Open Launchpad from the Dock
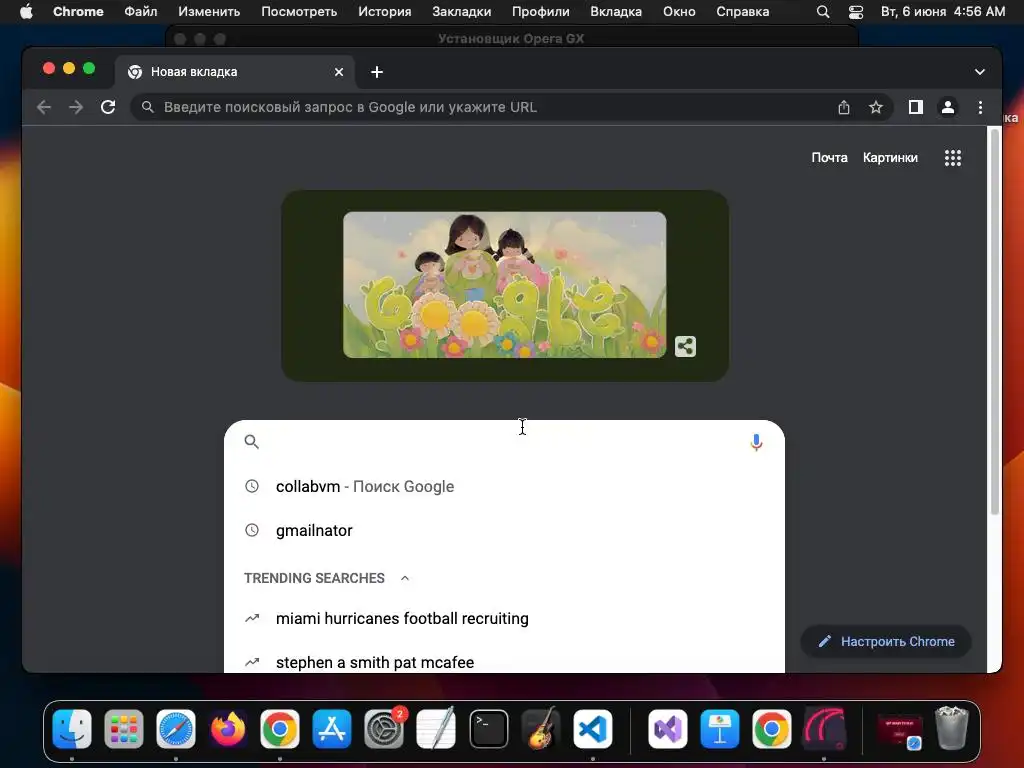 pyautogui.click(x=123, y=728)
